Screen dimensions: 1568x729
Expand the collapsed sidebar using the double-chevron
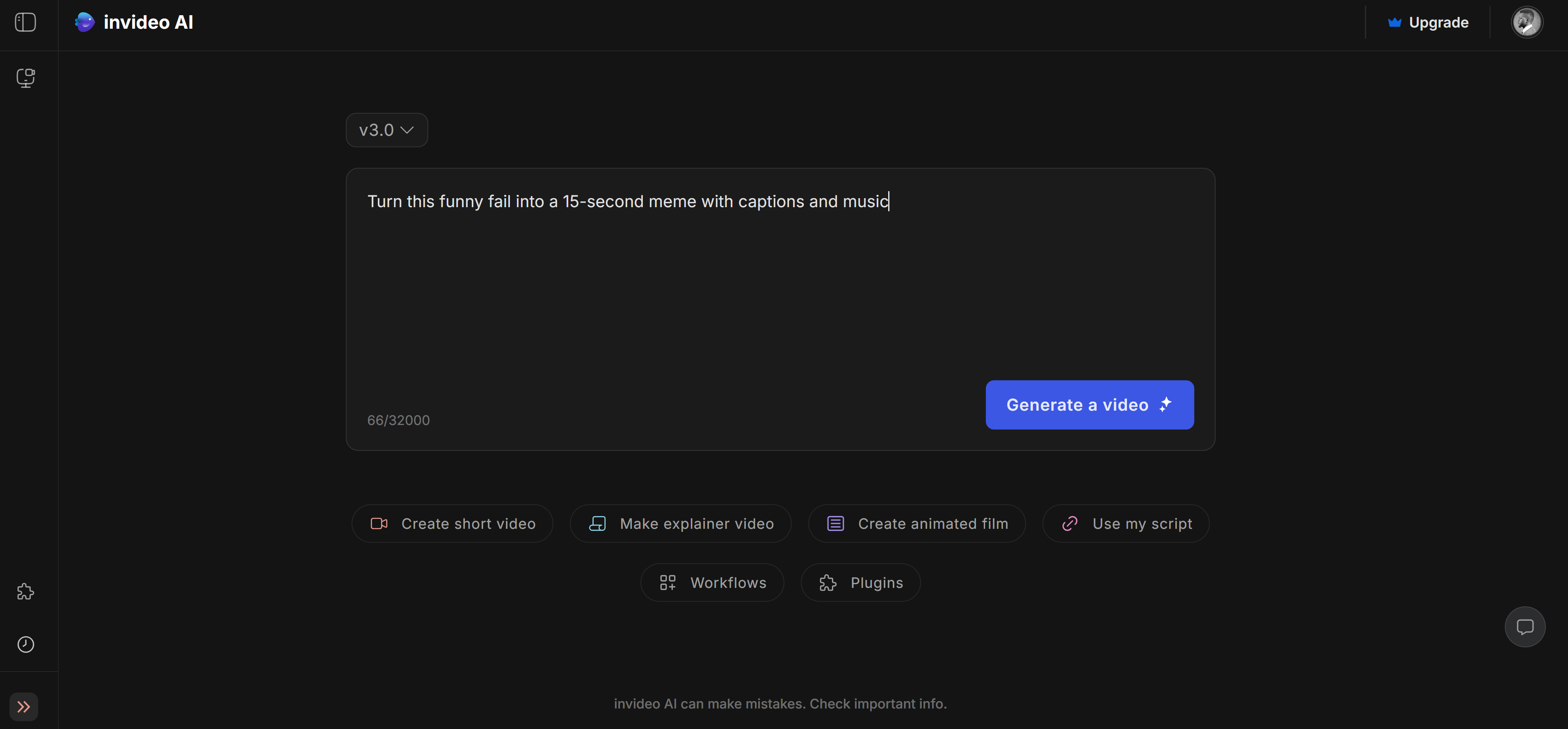[x=24, y=706]
